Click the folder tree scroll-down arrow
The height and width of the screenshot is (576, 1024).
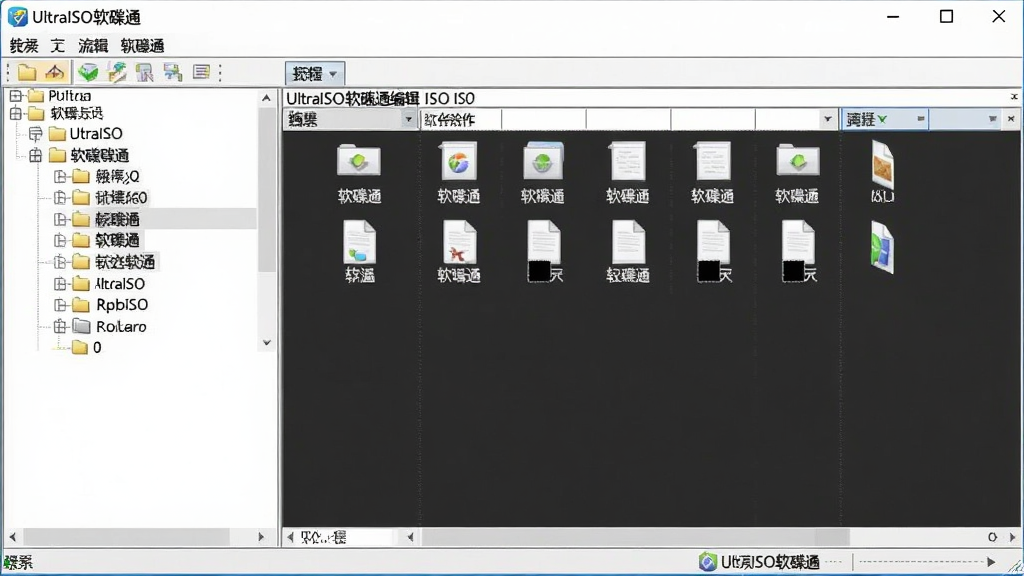click(x=266, y=342)
